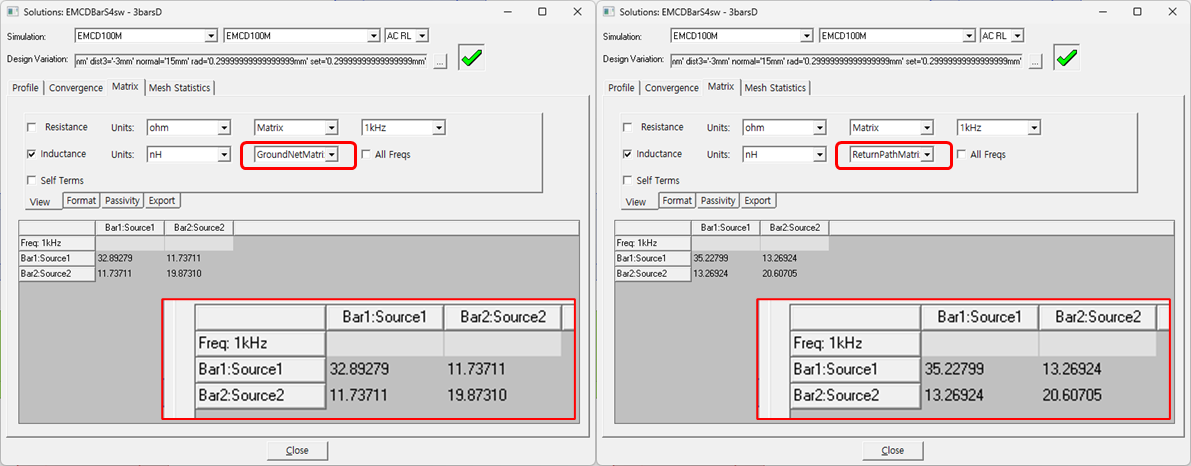Expand the GroundNetMatrix dropdown

332,155
